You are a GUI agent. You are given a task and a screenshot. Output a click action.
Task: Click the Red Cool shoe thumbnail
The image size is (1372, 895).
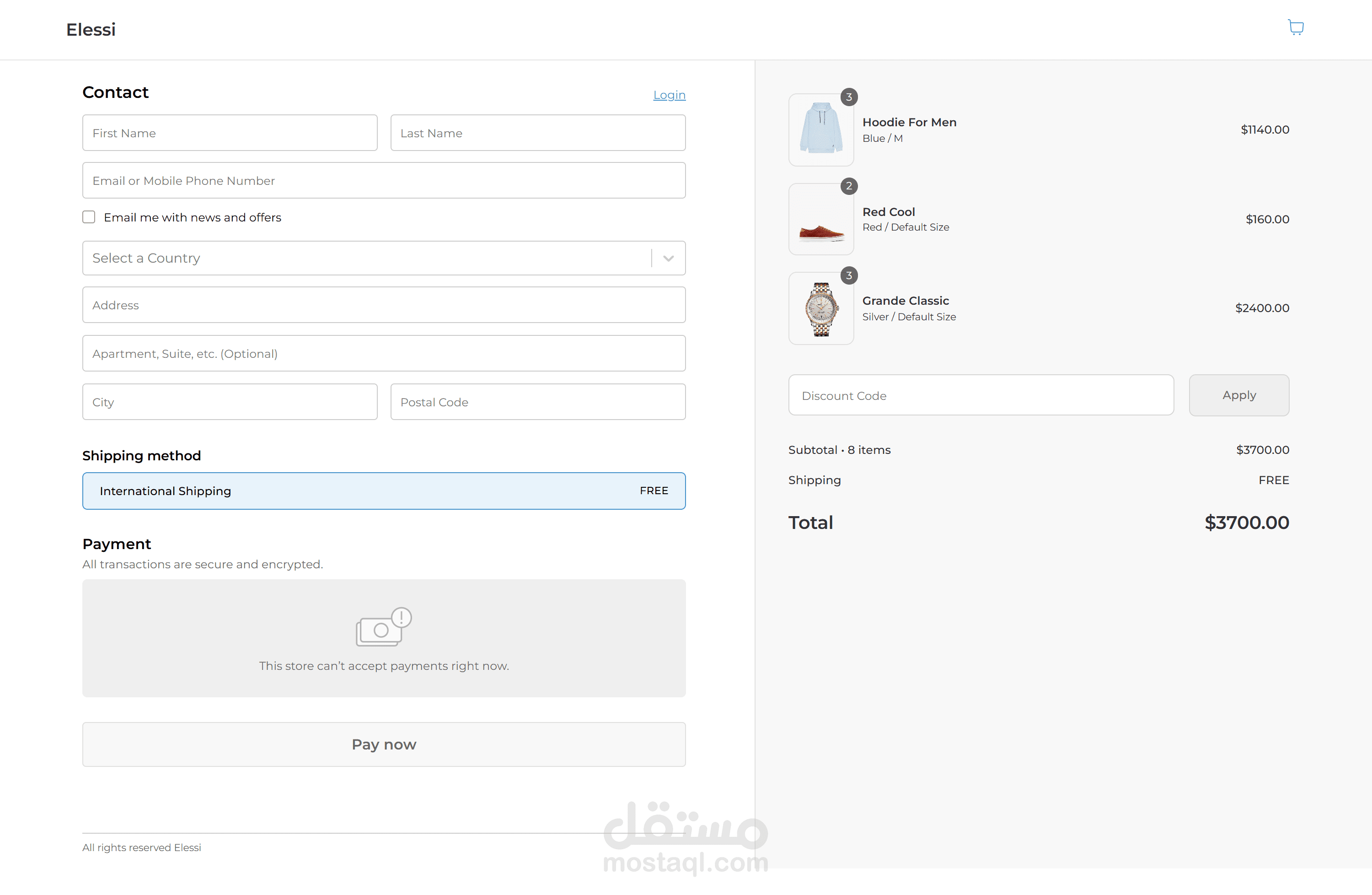coord(820,220)
